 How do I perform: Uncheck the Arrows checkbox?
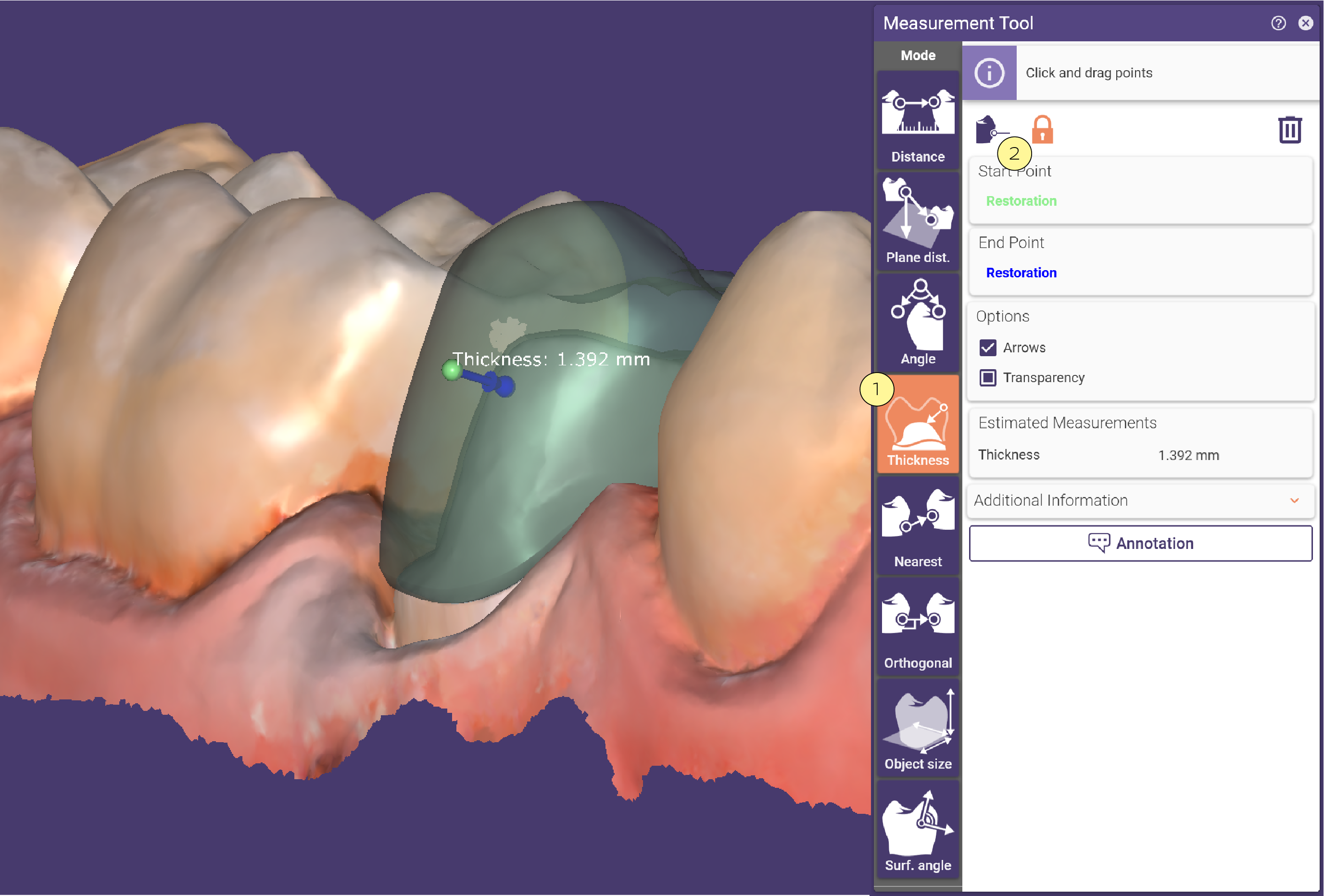(x=988, y=348)
